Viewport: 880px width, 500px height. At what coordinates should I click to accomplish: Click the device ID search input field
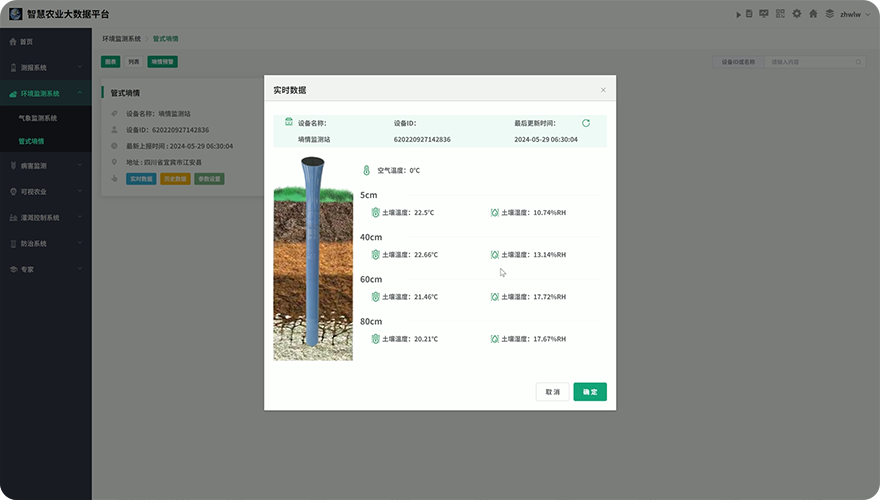(813, 62)
